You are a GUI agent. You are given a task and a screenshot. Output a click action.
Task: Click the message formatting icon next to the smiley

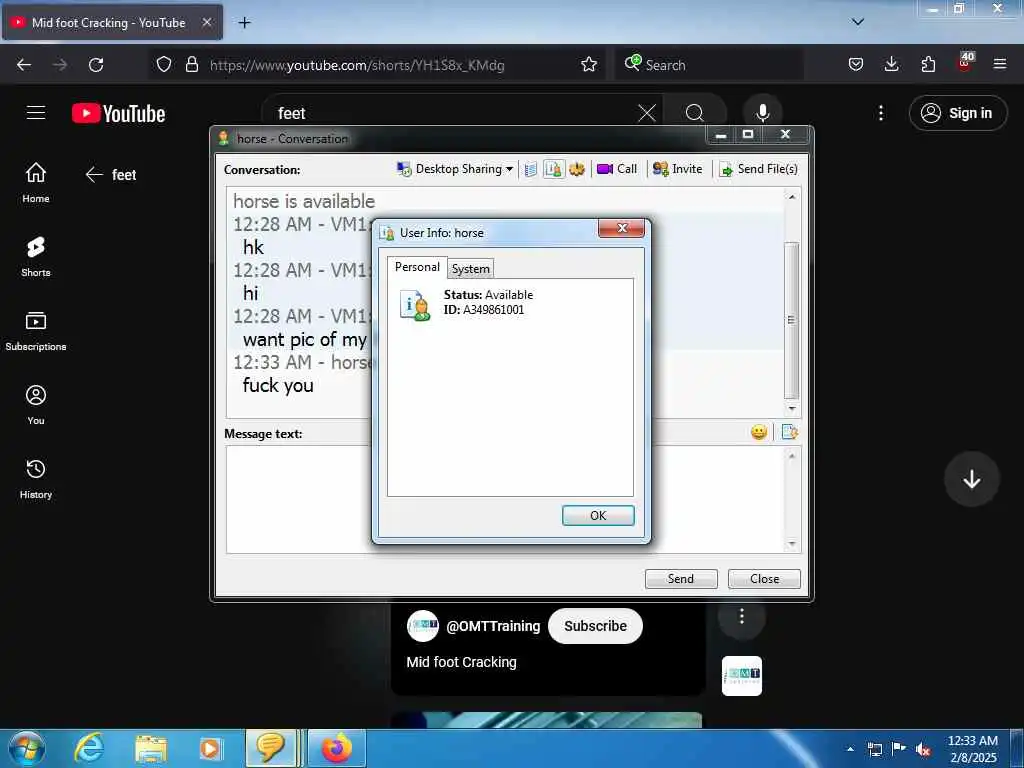click(789, 432)
